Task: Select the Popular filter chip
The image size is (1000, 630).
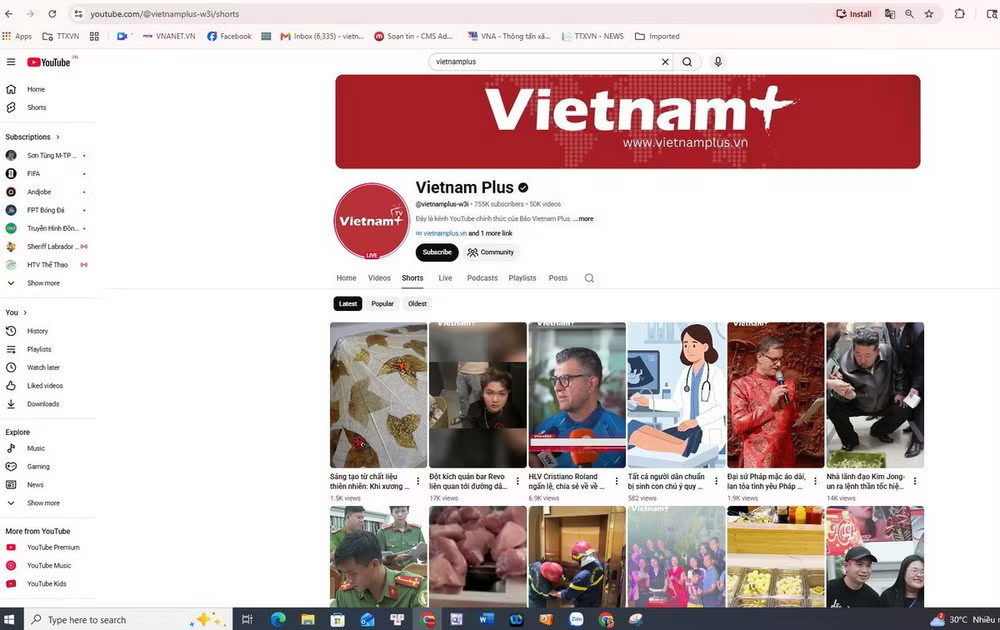Action: click(x=383, y=304)
